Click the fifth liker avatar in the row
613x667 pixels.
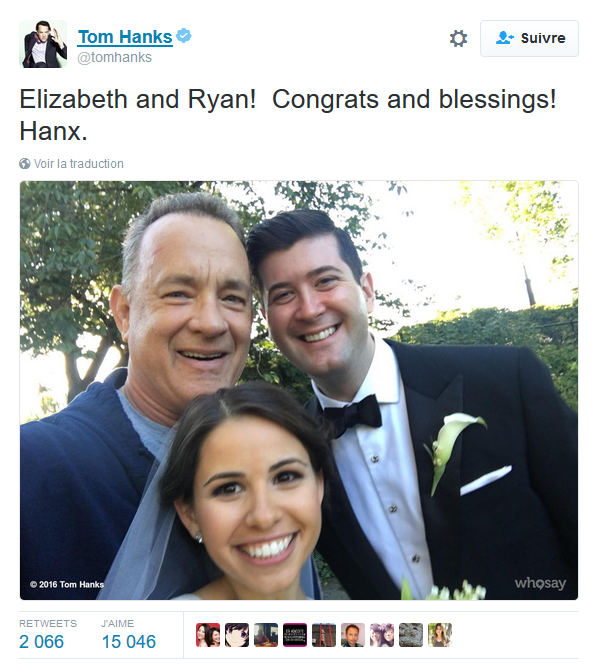[x=324, y=635]
